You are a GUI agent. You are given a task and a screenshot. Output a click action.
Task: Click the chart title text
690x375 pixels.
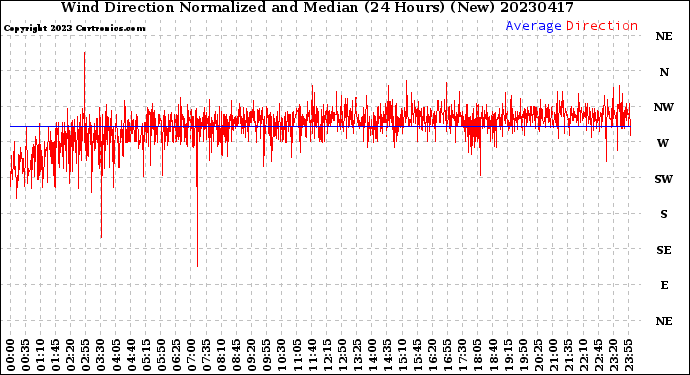click(x=317, y=7)
